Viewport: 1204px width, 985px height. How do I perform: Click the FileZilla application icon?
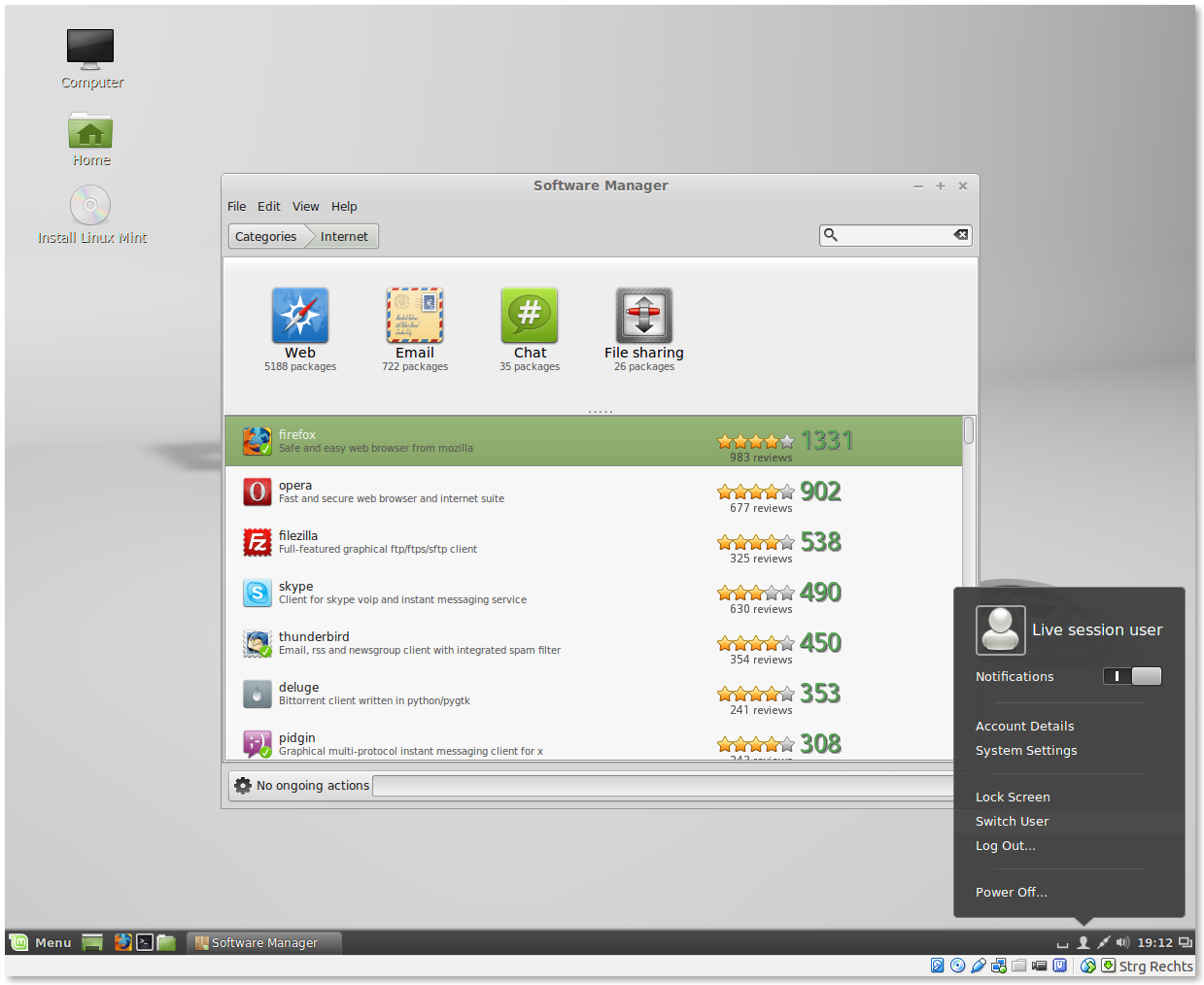[257, 542]
